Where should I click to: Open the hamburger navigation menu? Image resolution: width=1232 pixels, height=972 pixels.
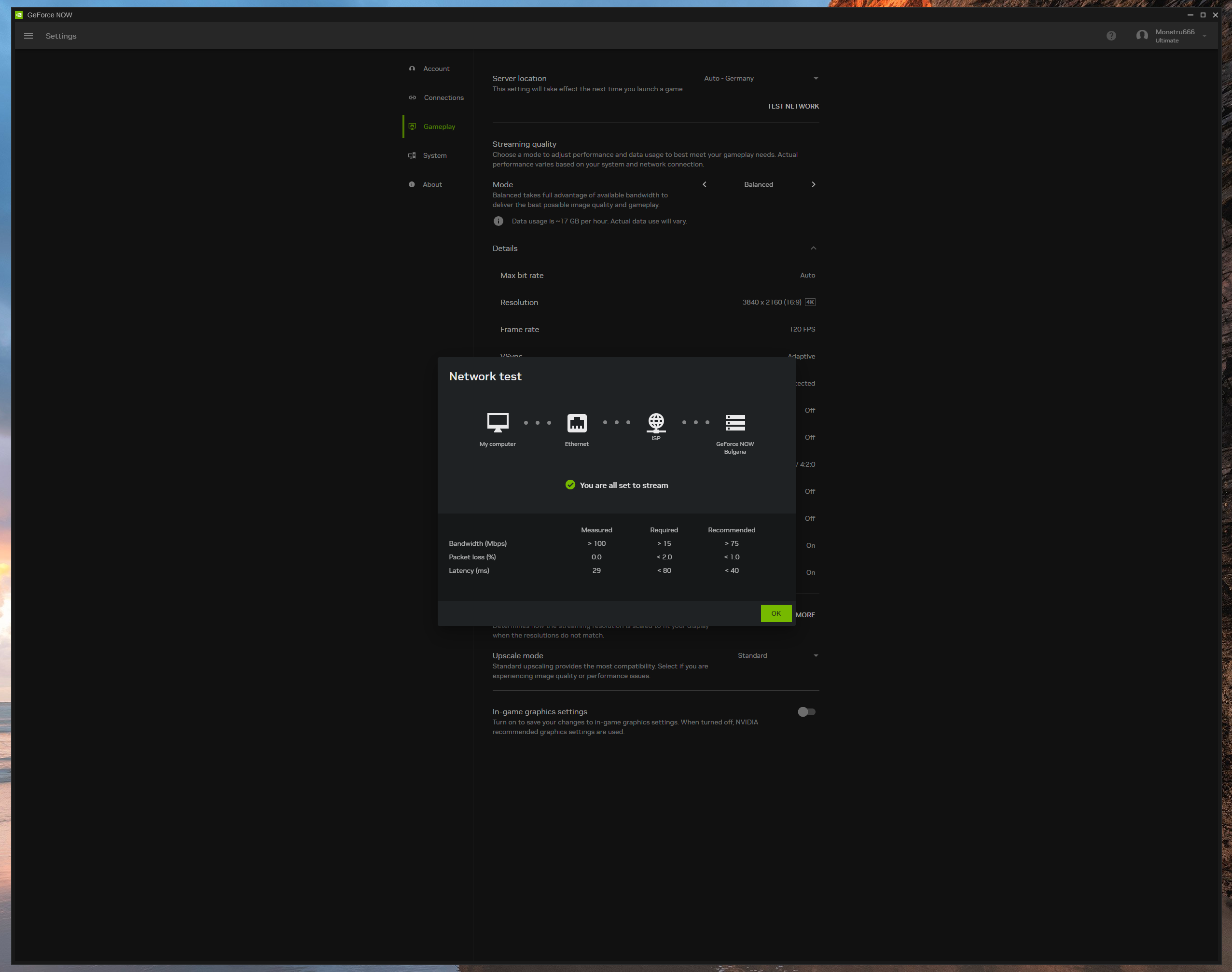point(28,36)
